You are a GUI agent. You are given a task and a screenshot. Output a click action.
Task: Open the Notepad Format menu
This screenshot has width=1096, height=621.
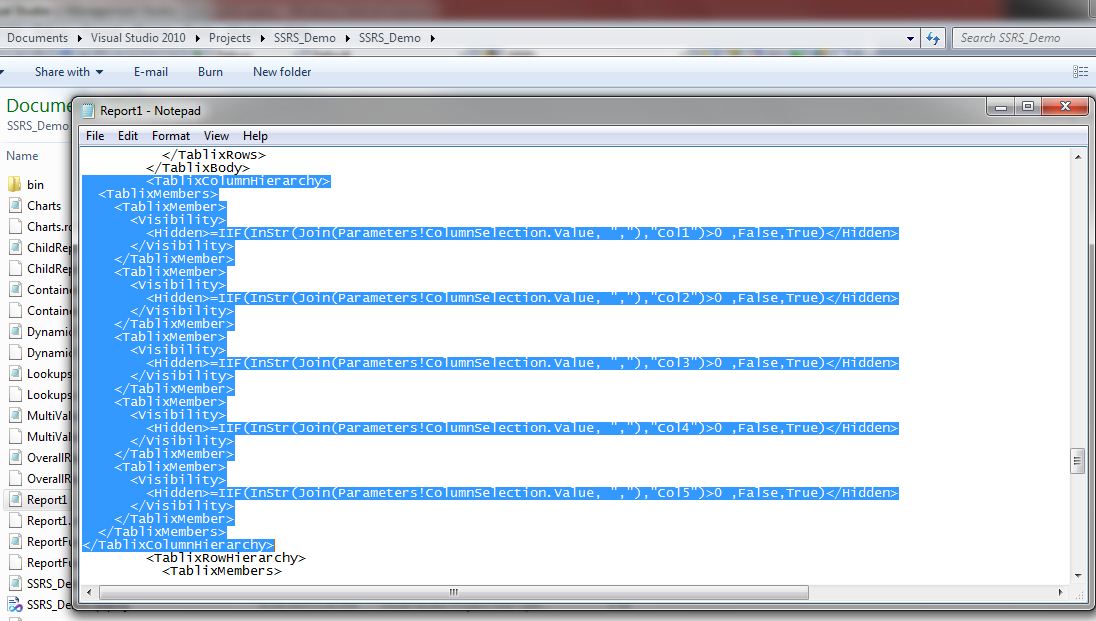click(171, 136)
